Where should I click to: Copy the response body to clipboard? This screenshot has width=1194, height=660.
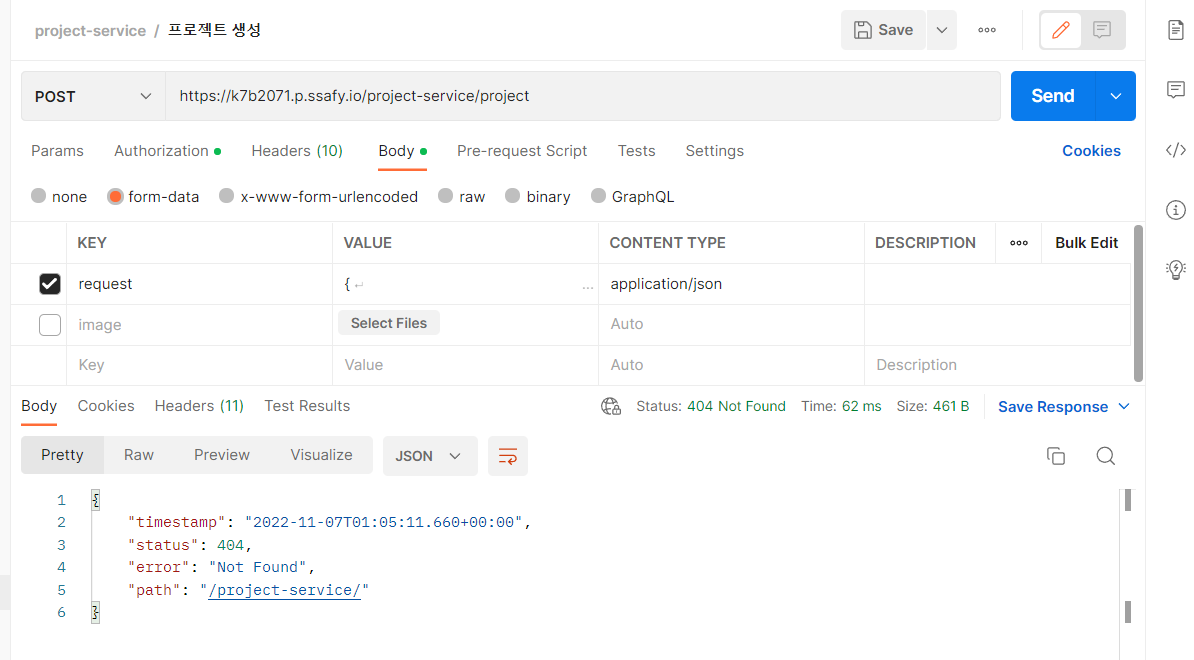(1055, 456)
